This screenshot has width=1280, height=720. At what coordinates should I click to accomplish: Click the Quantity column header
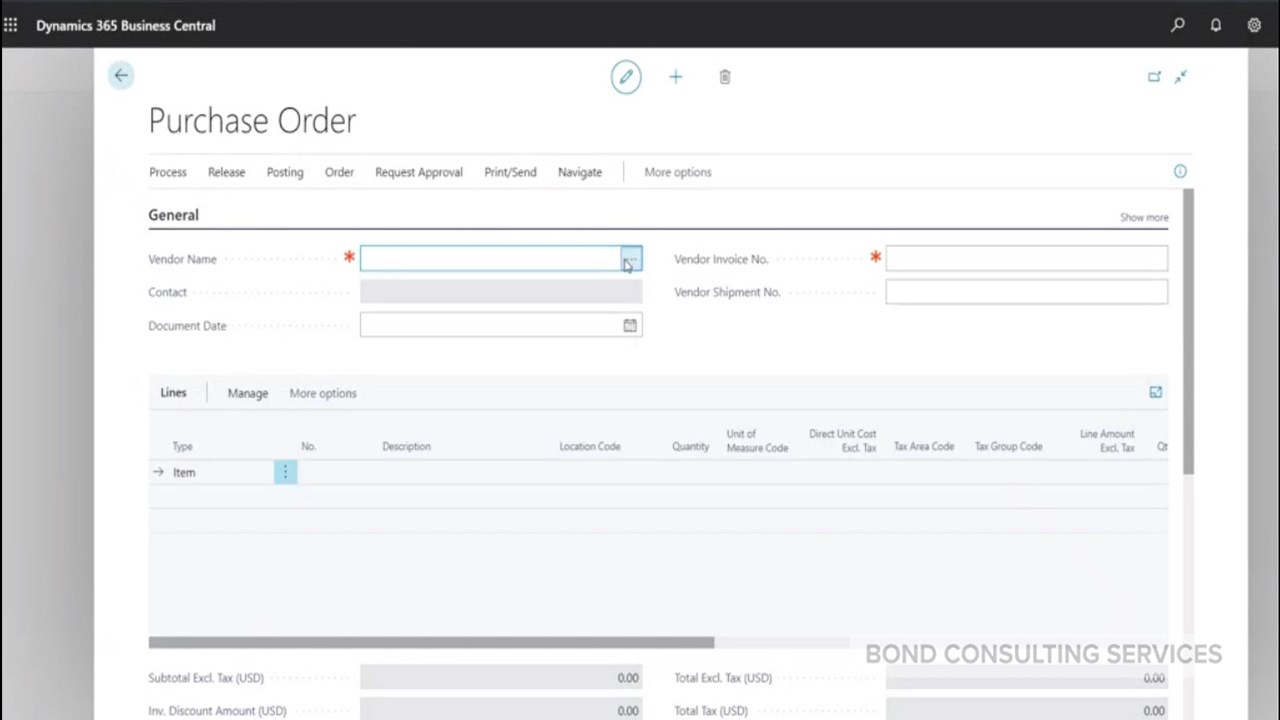point(690,446)
